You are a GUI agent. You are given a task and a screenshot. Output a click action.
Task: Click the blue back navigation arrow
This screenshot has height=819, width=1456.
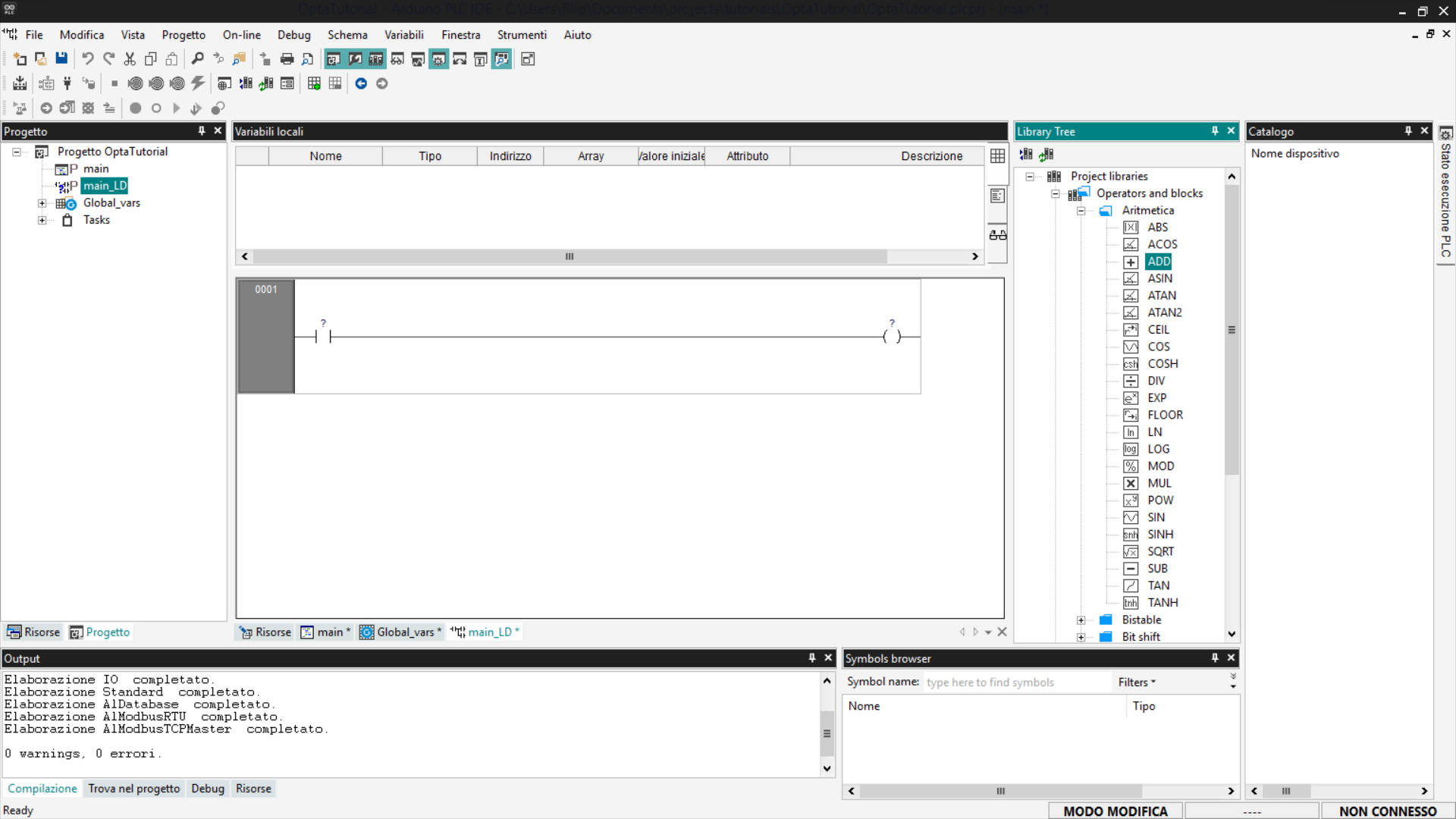coord(361,83)
